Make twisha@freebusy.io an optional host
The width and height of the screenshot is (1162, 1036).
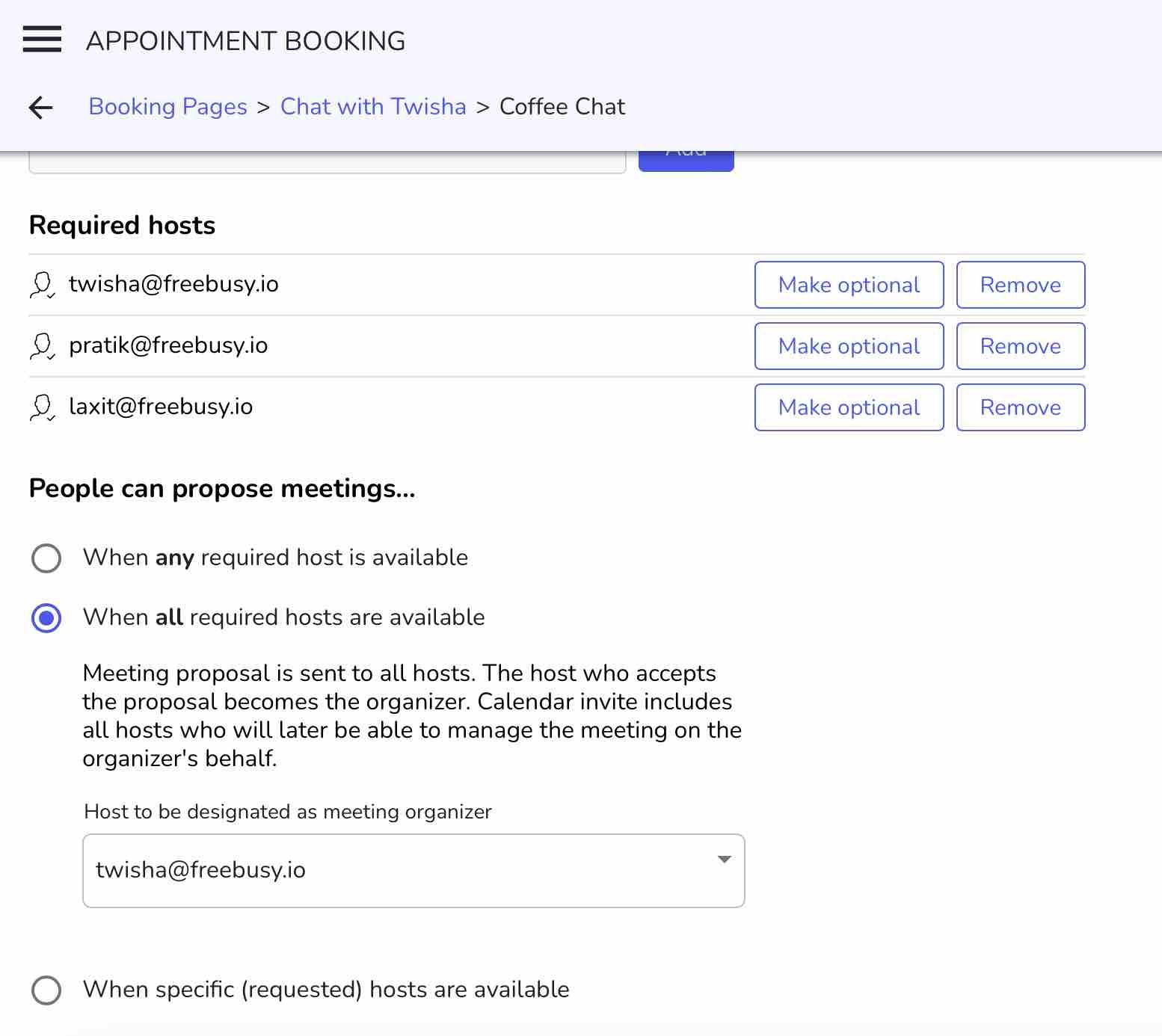tap(849, 285)
